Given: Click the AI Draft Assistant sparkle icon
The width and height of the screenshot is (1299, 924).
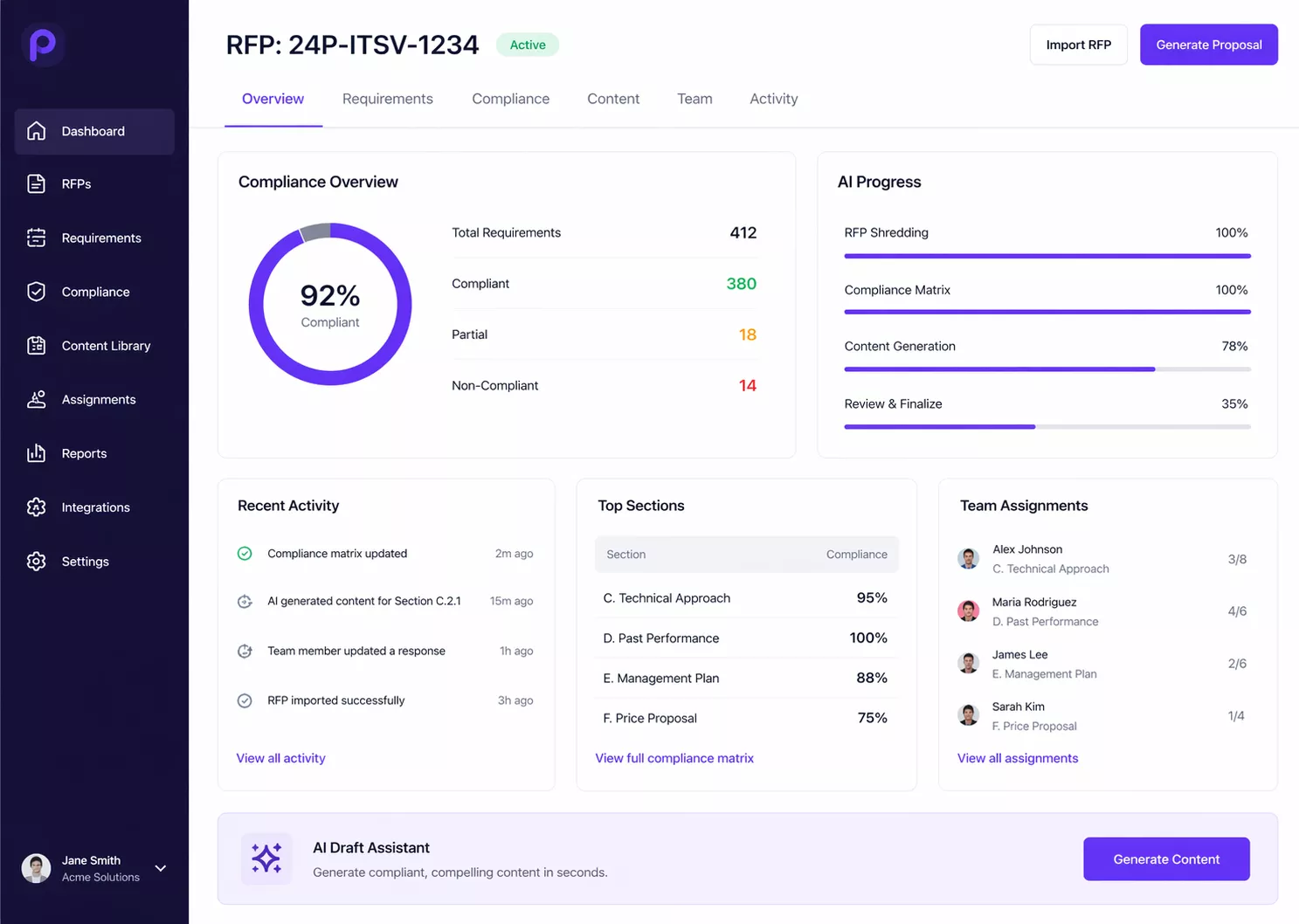Looking at the screenshot, I should 266,858.
